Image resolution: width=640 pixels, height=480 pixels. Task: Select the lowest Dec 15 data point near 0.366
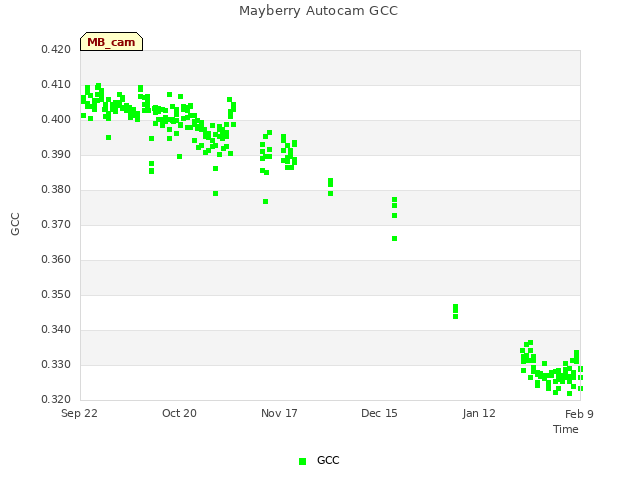[394, 238]
